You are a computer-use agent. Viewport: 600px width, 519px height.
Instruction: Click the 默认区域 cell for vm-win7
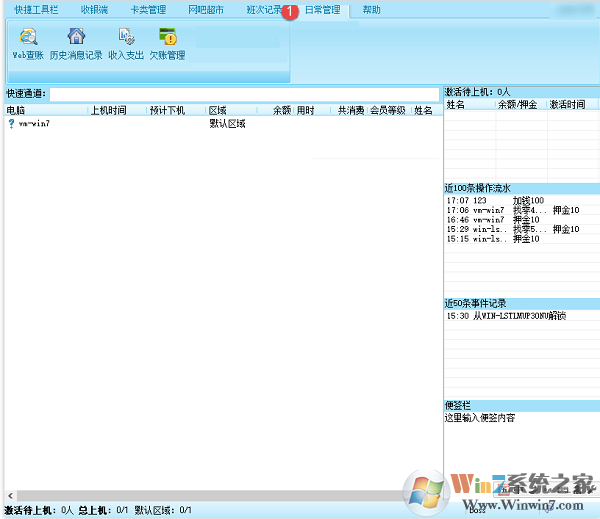227,124
